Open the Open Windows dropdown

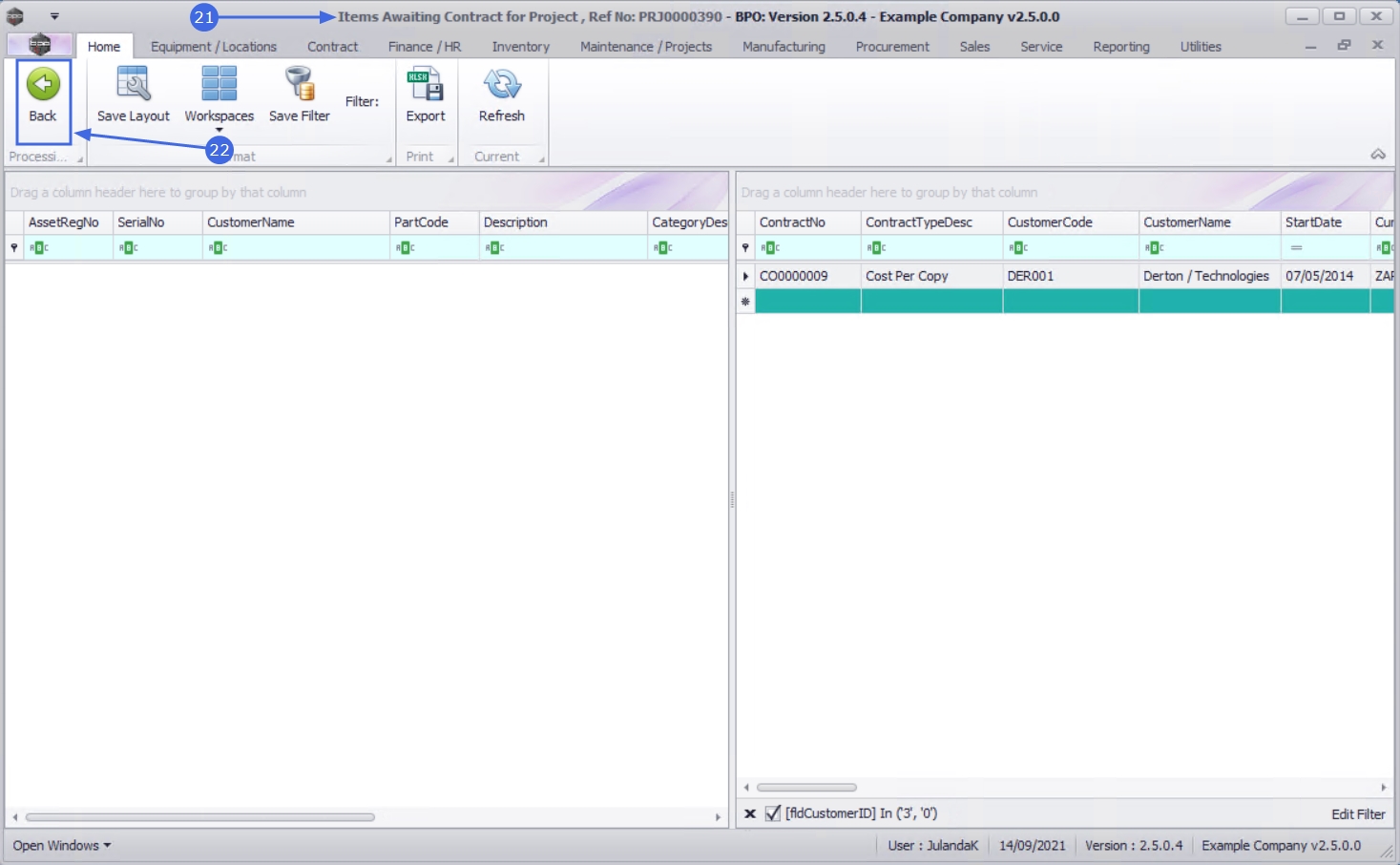click(62, 846)
